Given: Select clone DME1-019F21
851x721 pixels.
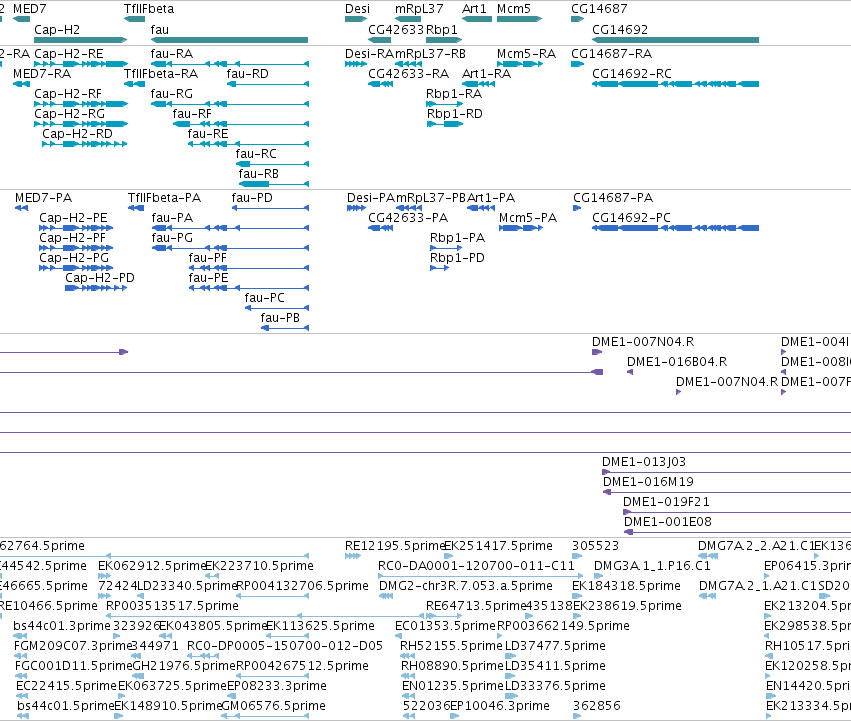Looking at the screenshot, I should 666,502.
